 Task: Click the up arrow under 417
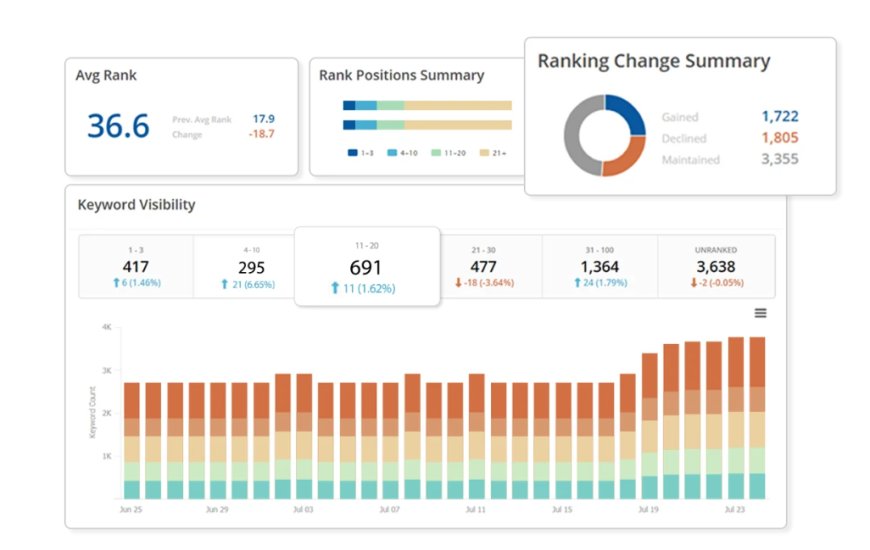[117, 284]
